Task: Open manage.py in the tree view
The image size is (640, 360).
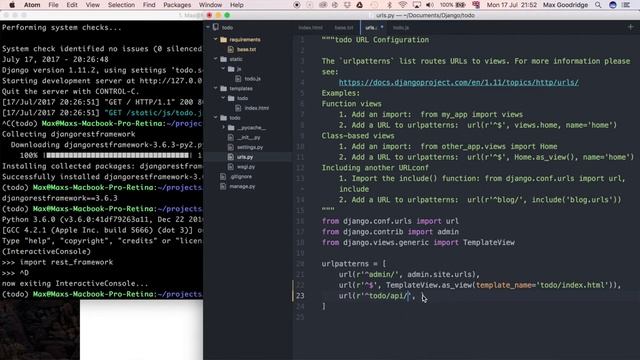Action: [242, 187]
